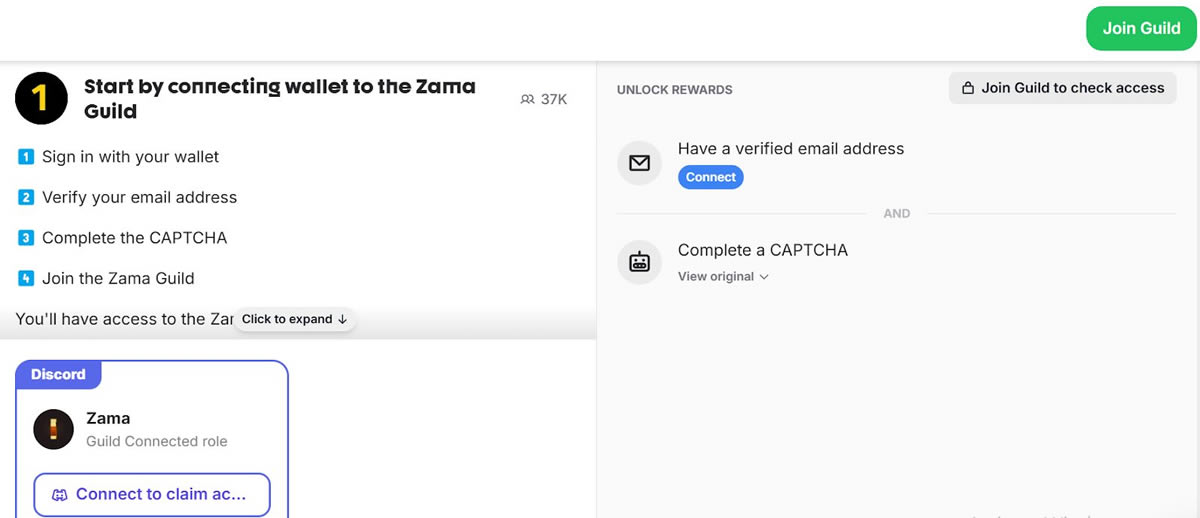Expand the View original dropdown
The width and height of the screenshot is (1200, 518).
pos(723,276)
